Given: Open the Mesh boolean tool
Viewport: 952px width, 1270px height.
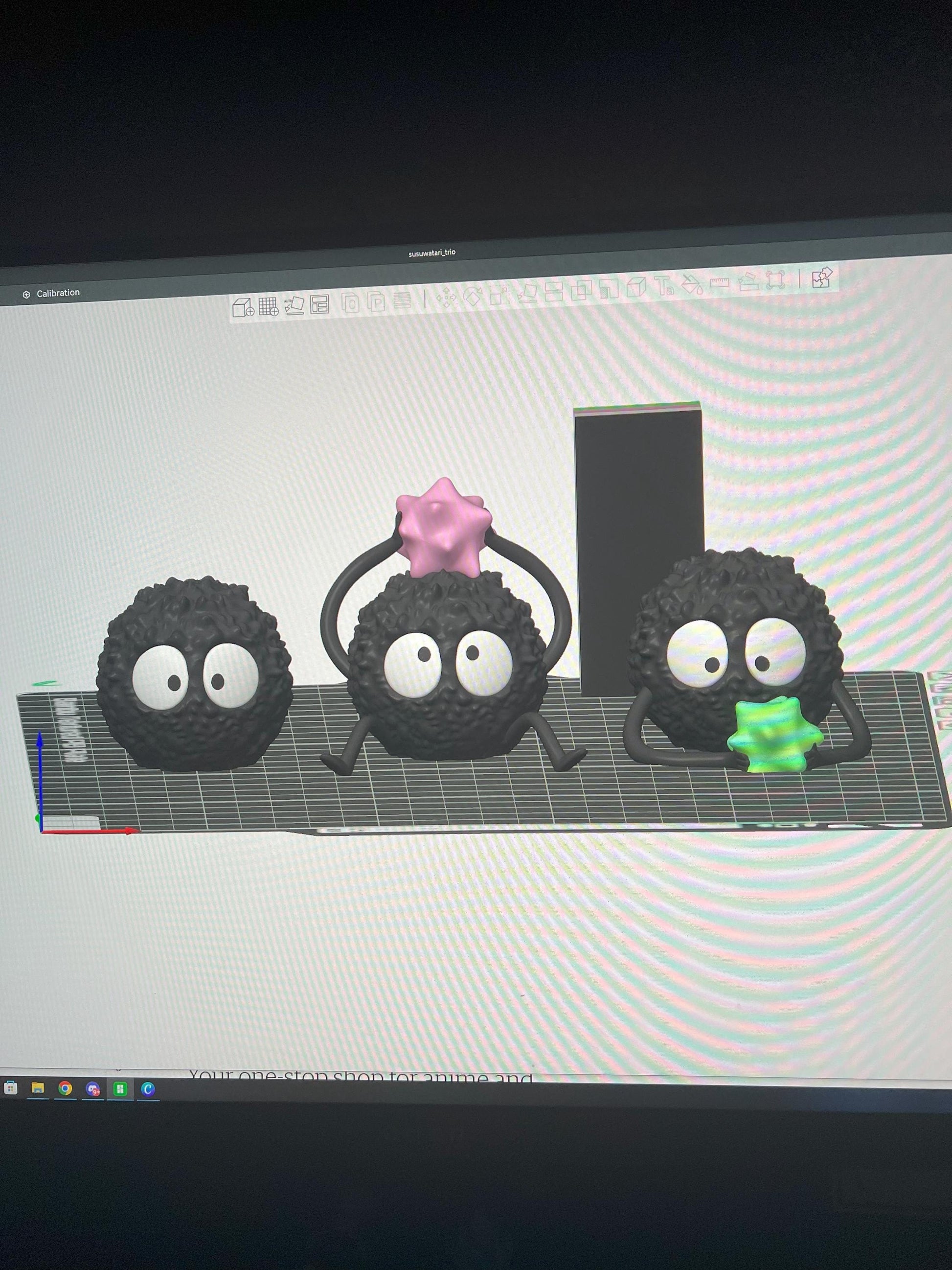Looking at the screenshot, I should [x=581, y=289].
